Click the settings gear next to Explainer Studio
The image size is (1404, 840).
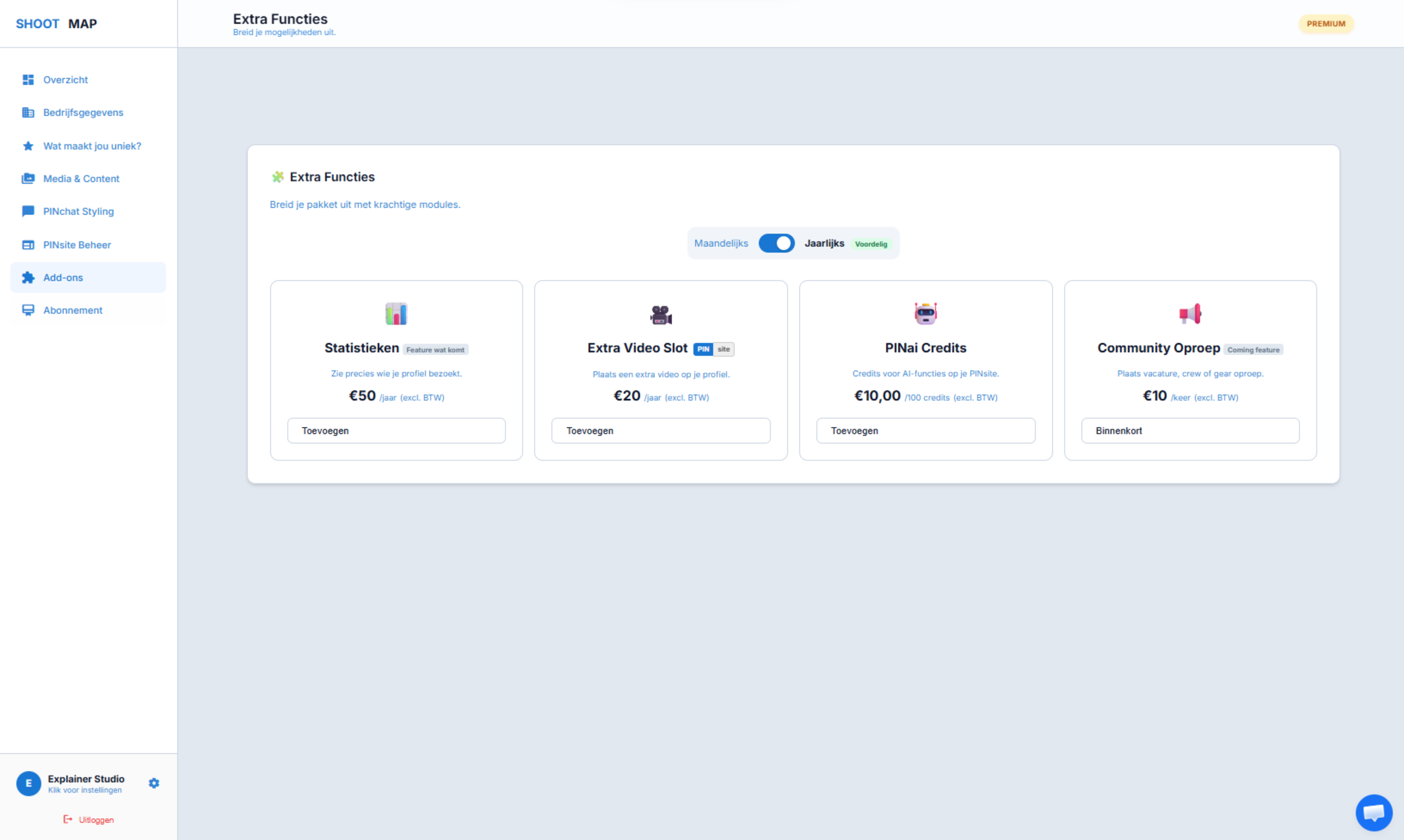[x=154, y=783]
